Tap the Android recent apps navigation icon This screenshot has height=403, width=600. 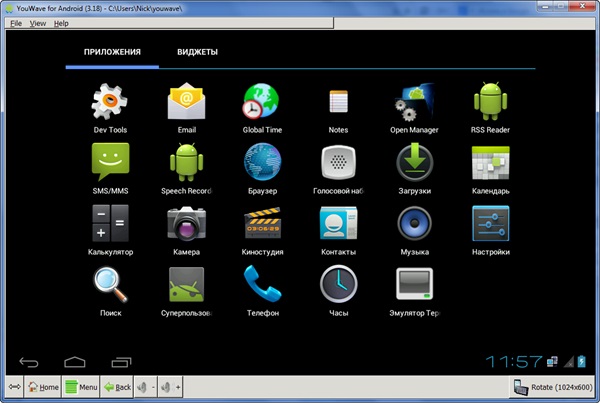pos(121,360)
